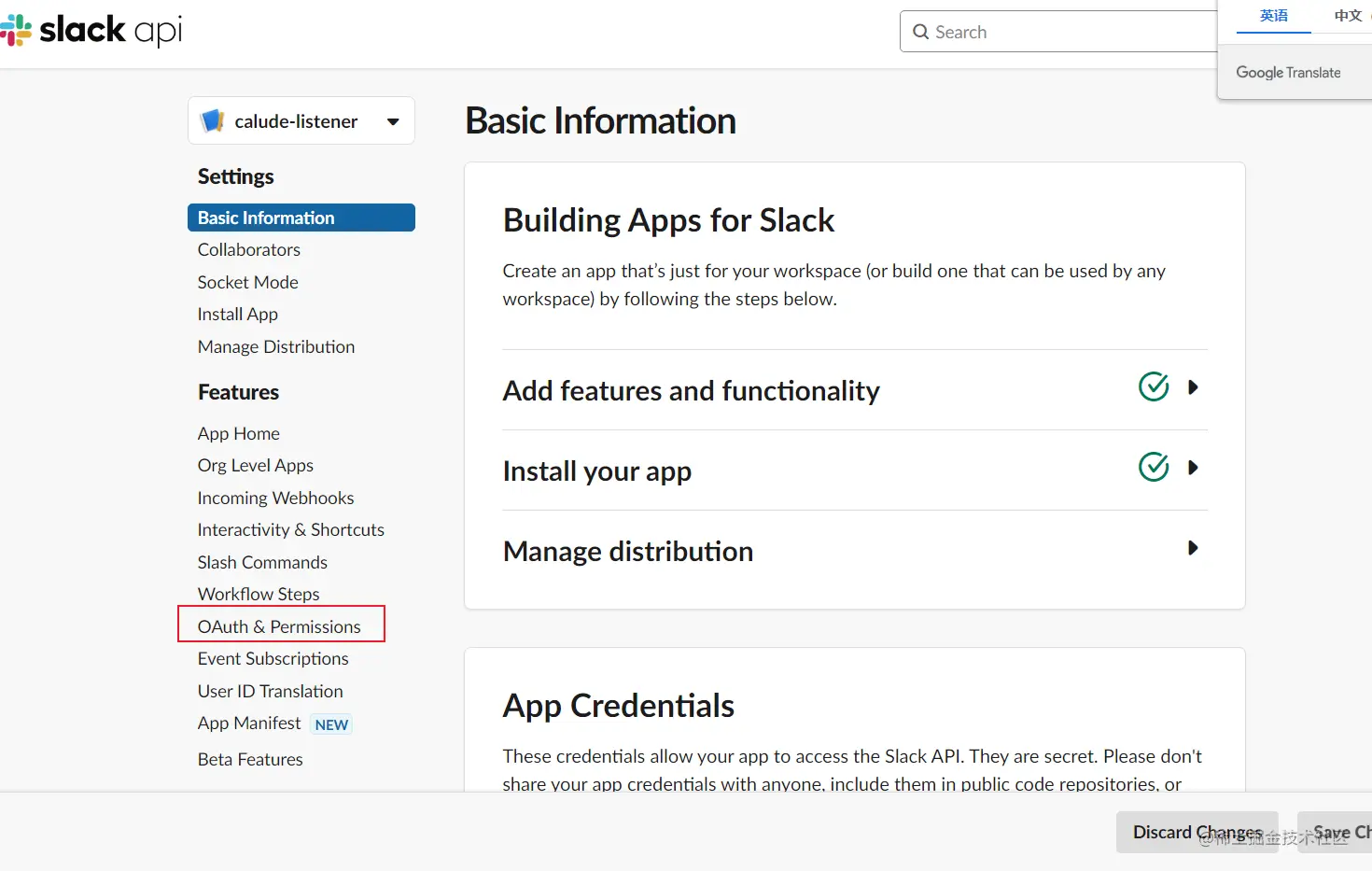Click the Slack logo icon
Image resolution: width=1372 pixels, height=871 pixels.
point(17,30)
